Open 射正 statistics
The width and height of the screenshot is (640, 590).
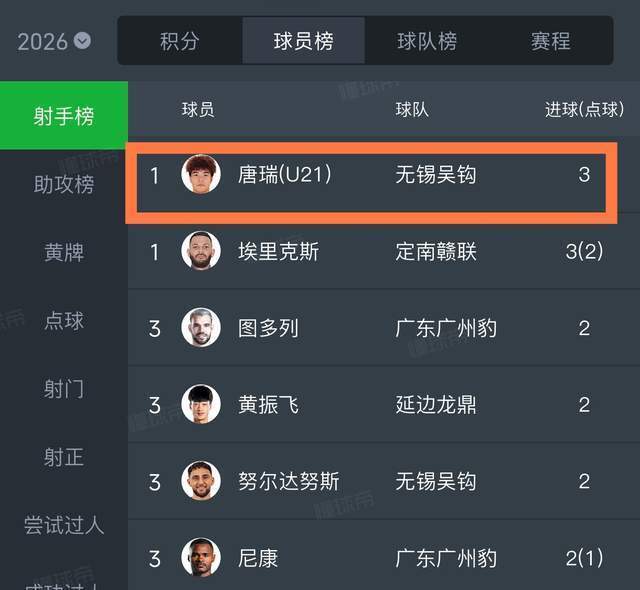click(x=64, y=457)
